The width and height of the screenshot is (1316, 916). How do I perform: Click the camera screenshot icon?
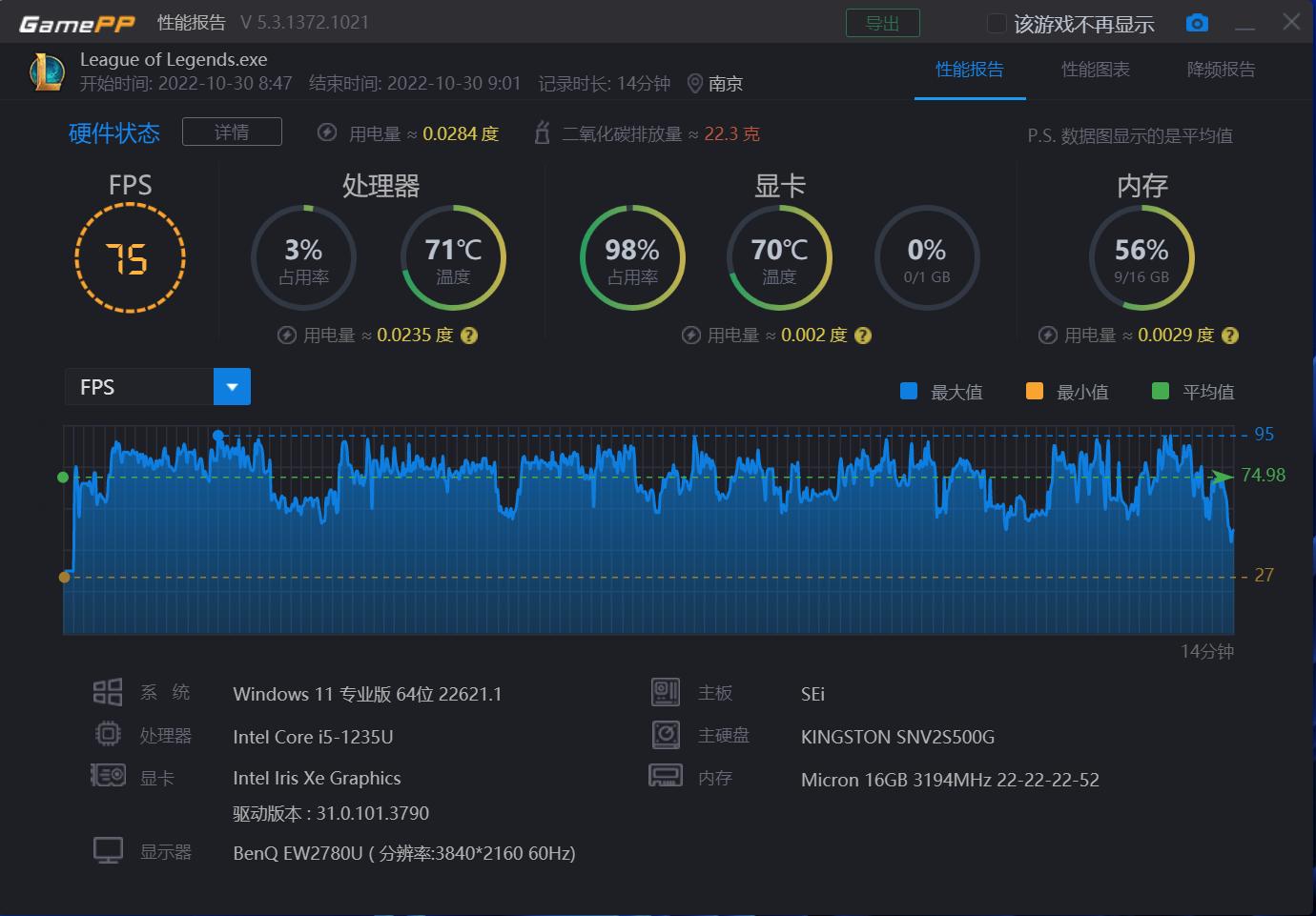1197,23
